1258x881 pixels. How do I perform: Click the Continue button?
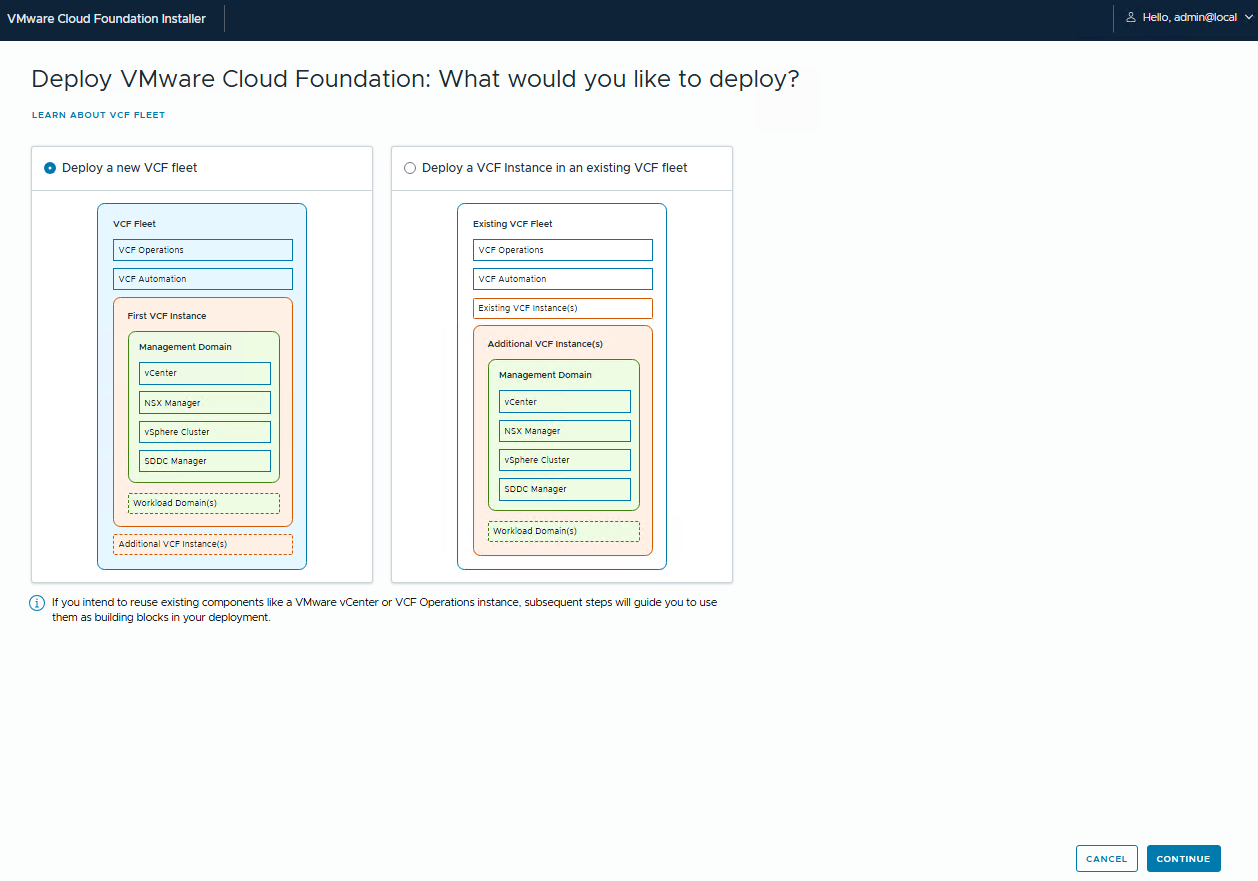pyautogui.click(x=1183, y=859)
